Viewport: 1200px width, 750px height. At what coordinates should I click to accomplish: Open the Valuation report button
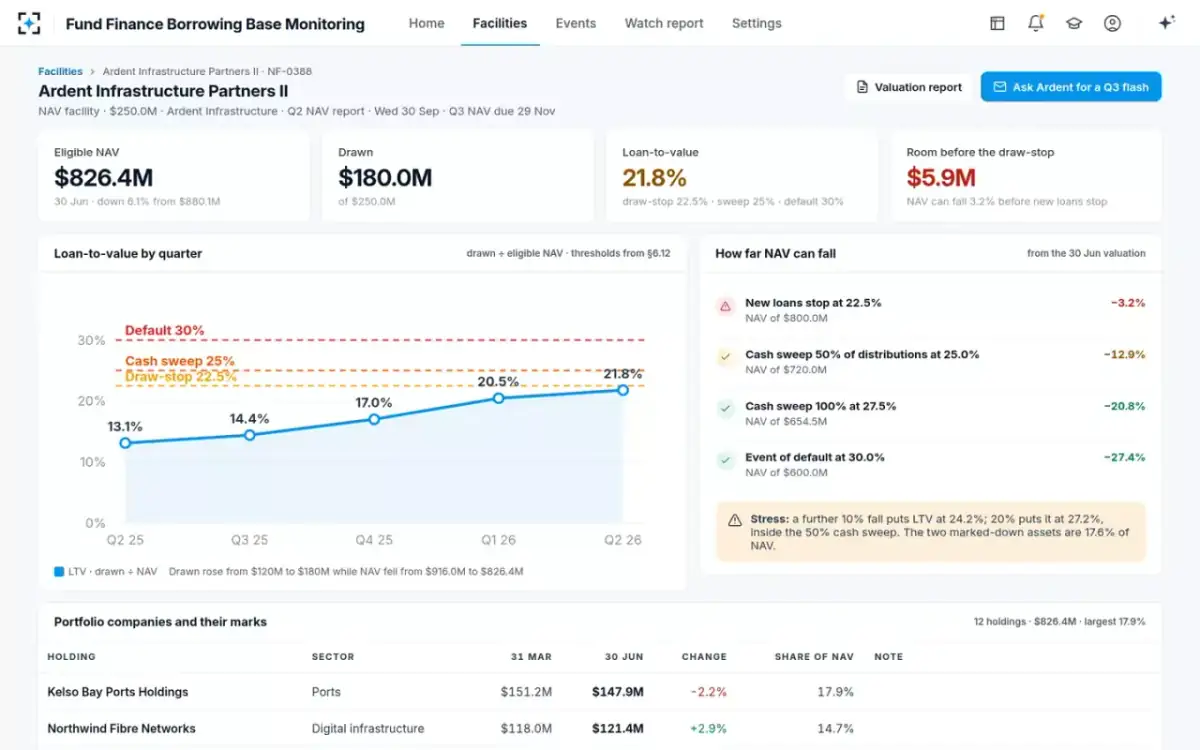(x=909, y=87)
